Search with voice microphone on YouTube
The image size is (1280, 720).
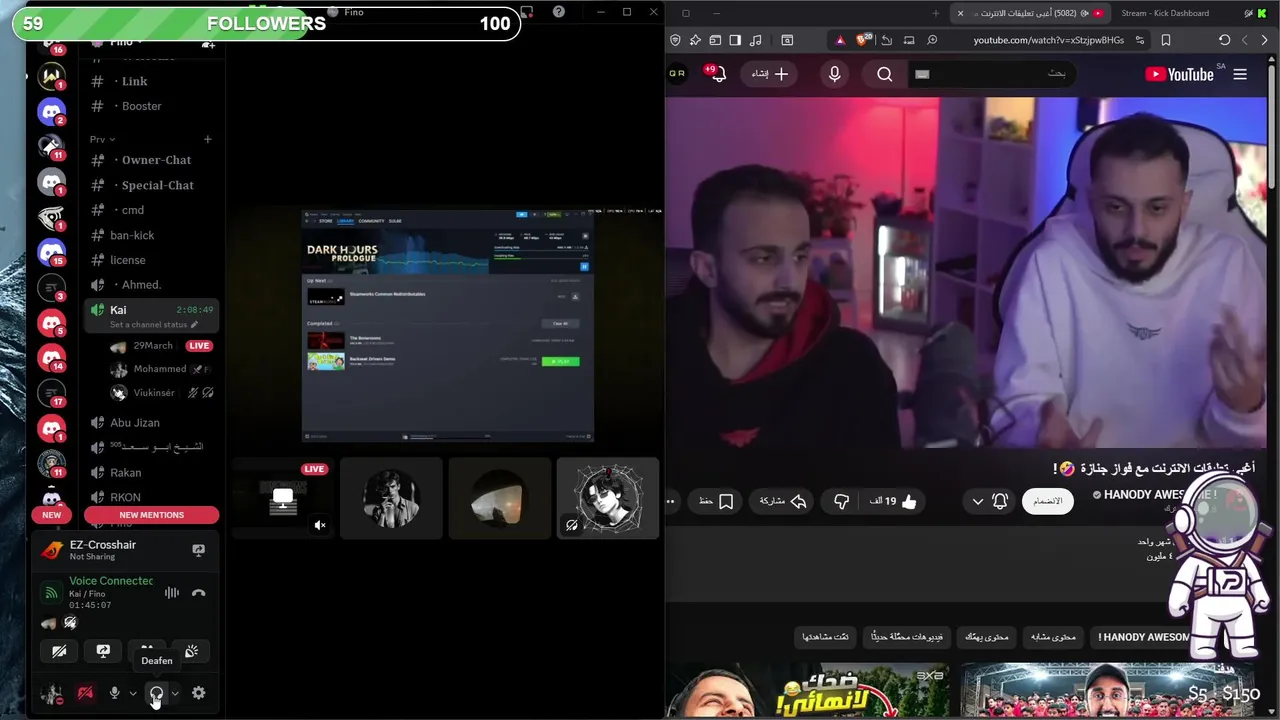click(835, 74)
